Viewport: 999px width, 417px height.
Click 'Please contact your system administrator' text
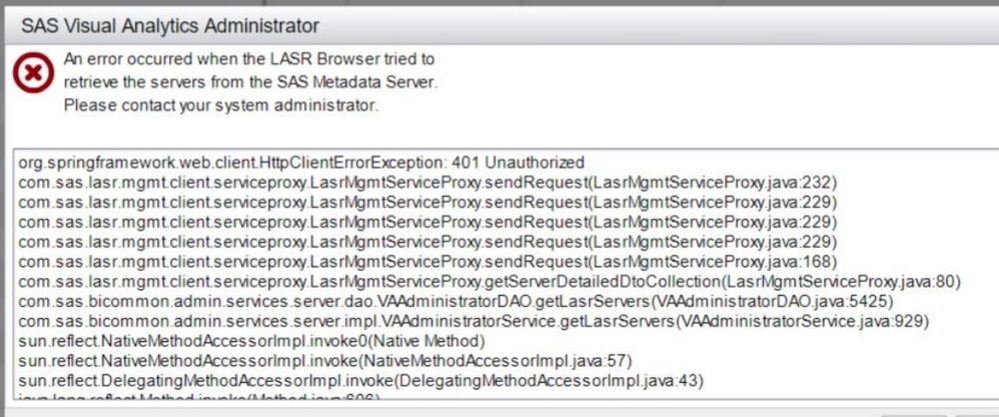coord(220,104)
